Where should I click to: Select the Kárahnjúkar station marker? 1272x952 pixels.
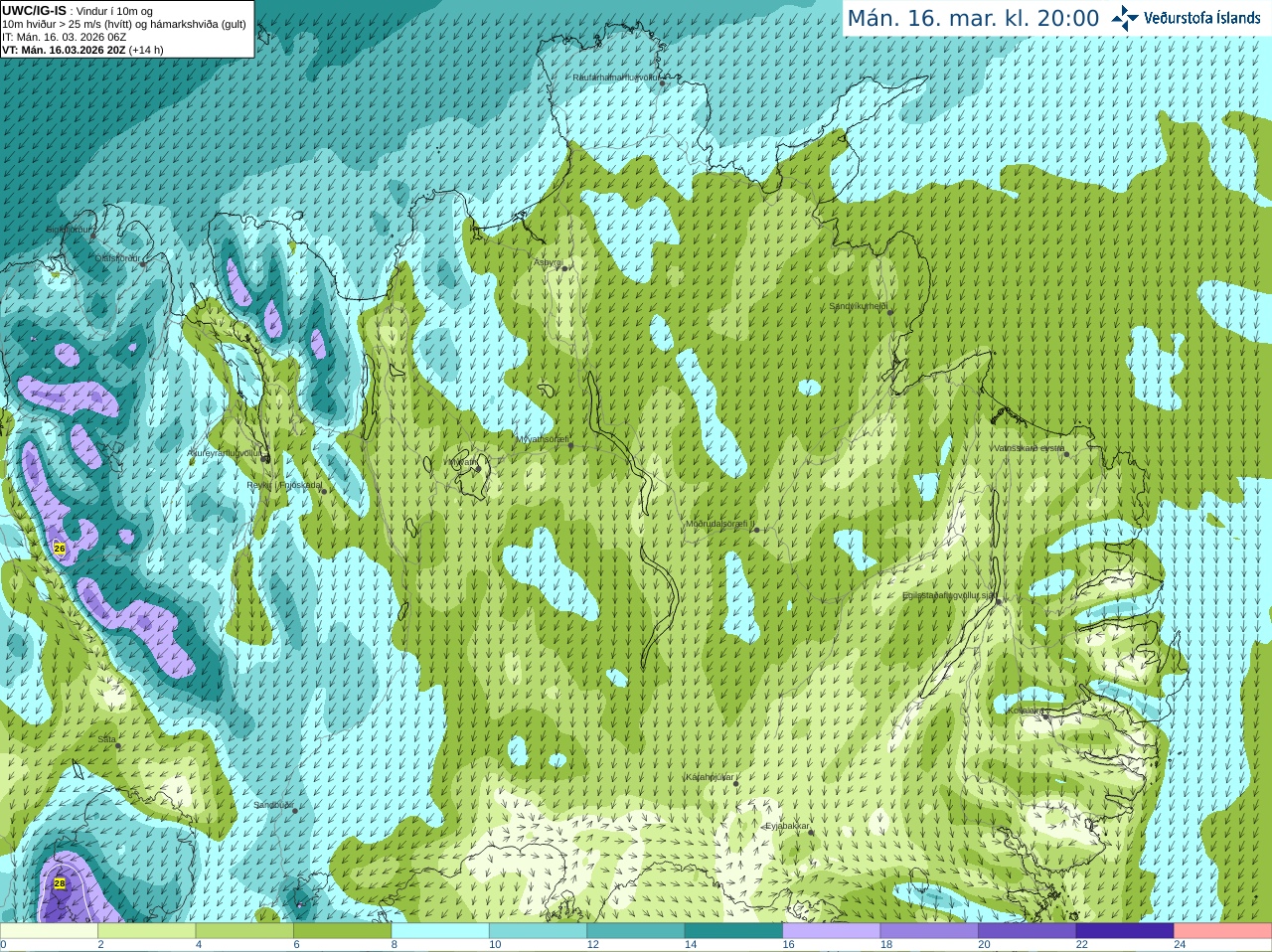click(735, 783)
